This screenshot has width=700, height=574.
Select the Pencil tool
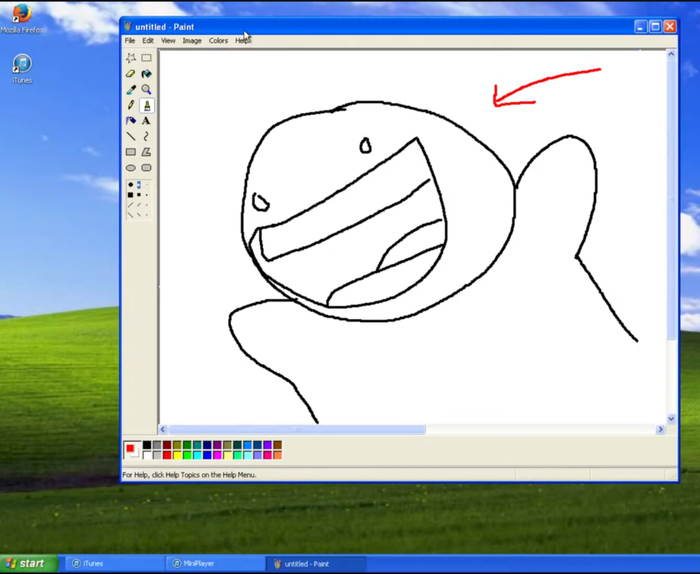coord(131,105)
